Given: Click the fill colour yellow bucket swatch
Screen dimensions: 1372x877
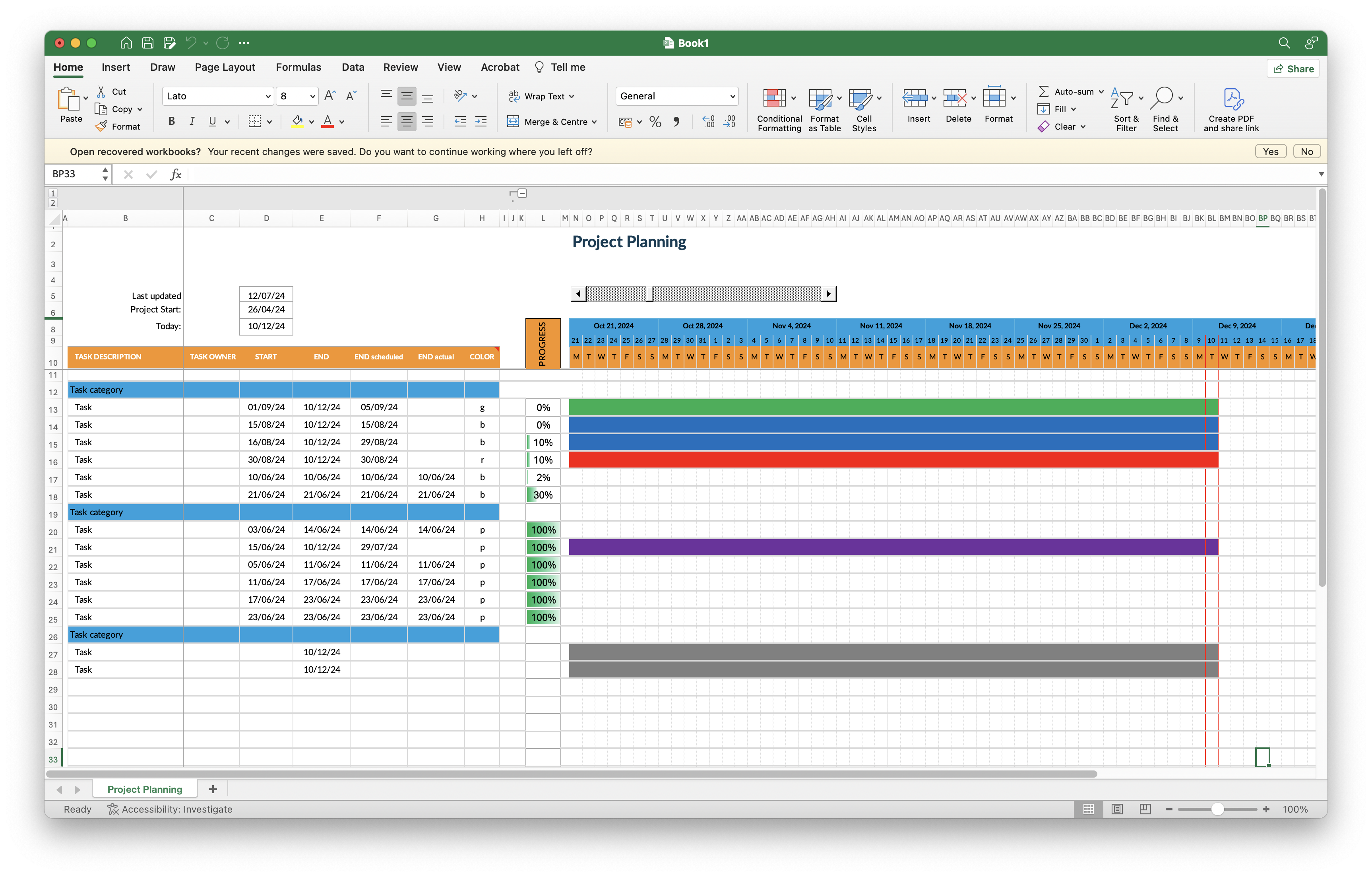Looking at the screenshot, I should point(297,121).
